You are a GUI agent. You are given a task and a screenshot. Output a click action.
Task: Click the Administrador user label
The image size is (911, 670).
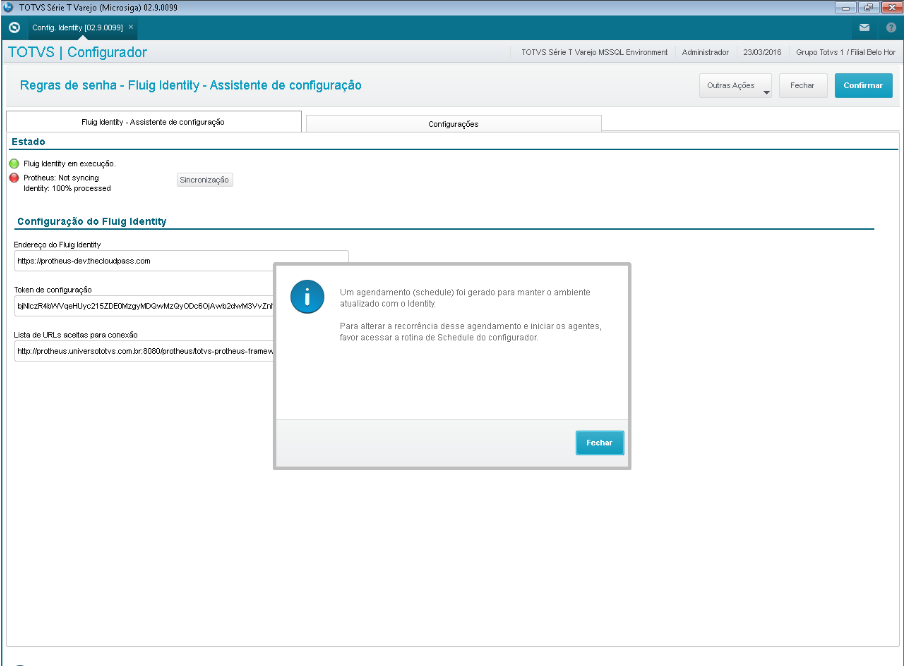point(705,52)
